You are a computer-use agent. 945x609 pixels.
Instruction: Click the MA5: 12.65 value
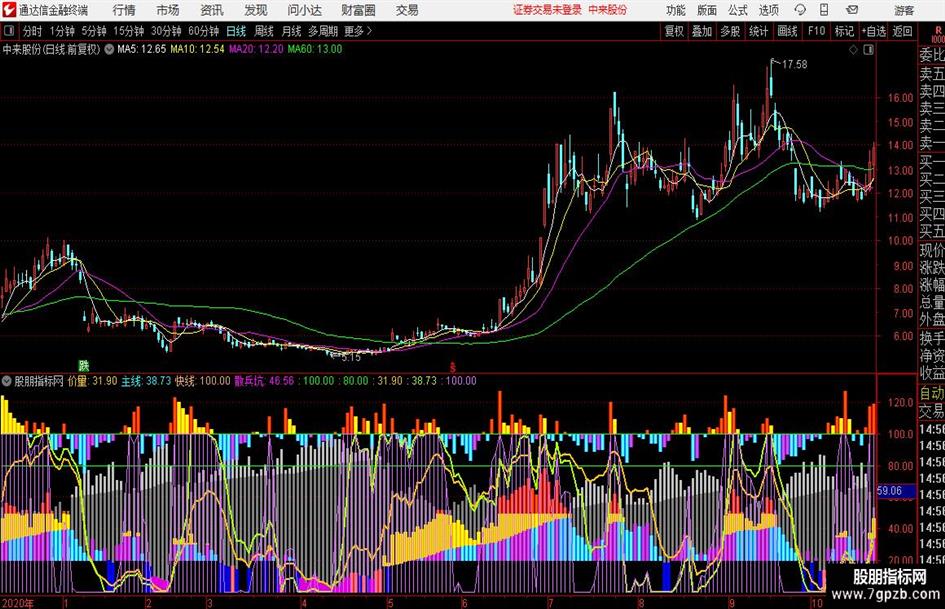click(x=142, y=49)
